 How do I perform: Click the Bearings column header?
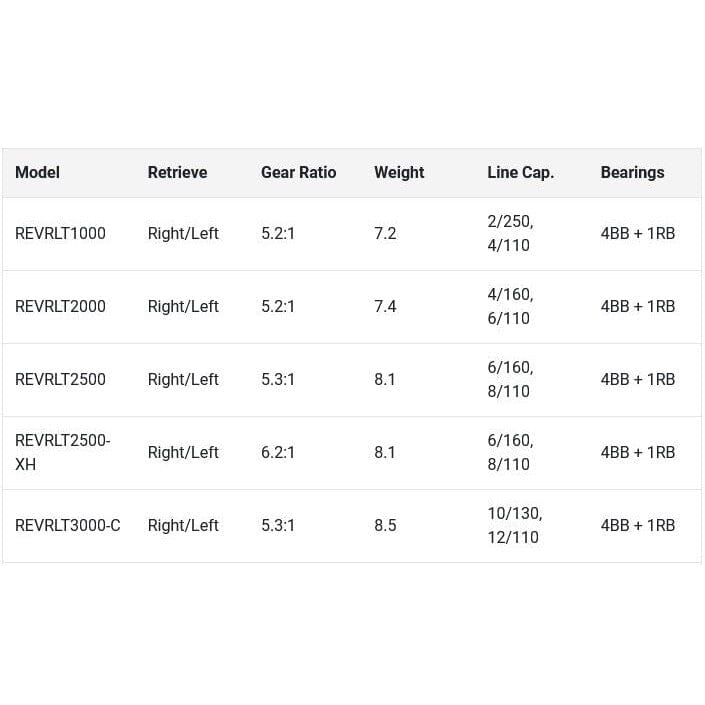click(632, 172)
